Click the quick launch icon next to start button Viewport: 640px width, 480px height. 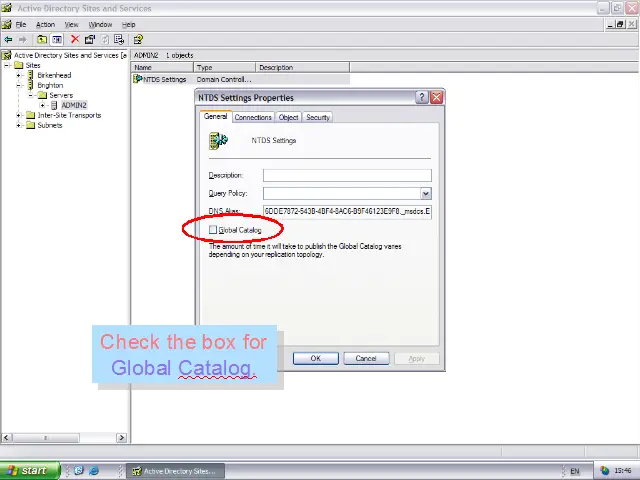pyautogui.click(x=78, y=471)
